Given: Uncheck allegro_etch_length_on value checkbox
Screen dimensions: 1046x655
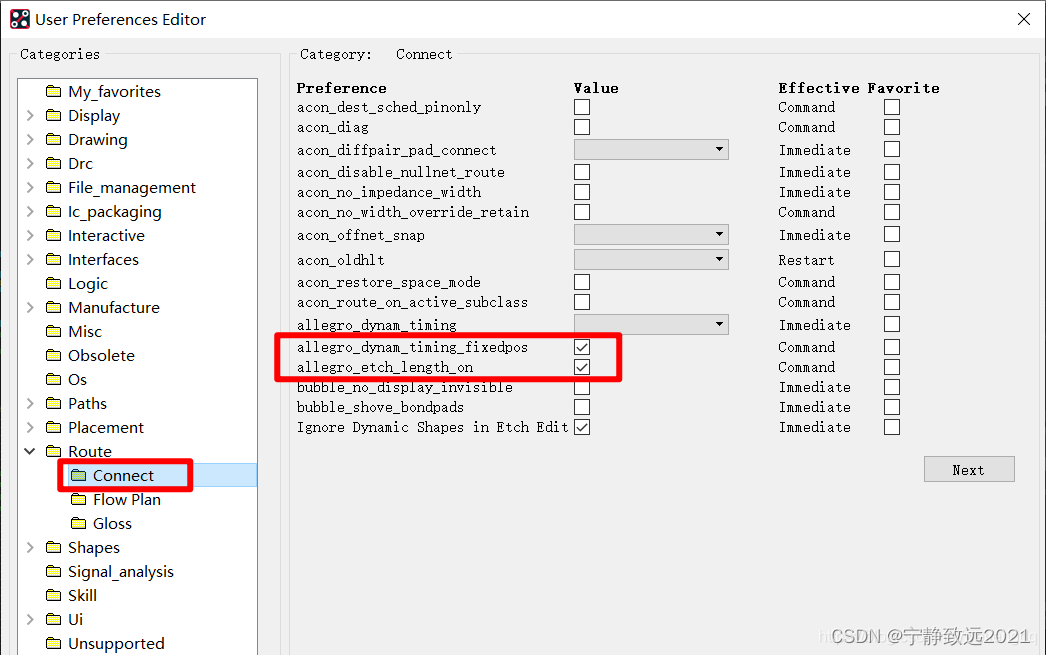Looking at the screenshot, I should (582, 367).
